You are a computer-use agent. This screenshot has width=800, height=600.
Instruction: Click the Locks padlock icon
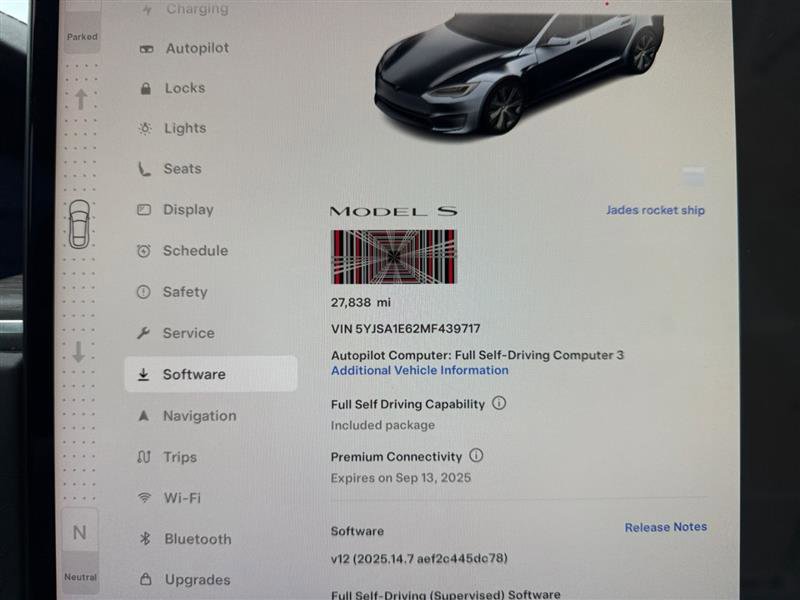point(145,89)
